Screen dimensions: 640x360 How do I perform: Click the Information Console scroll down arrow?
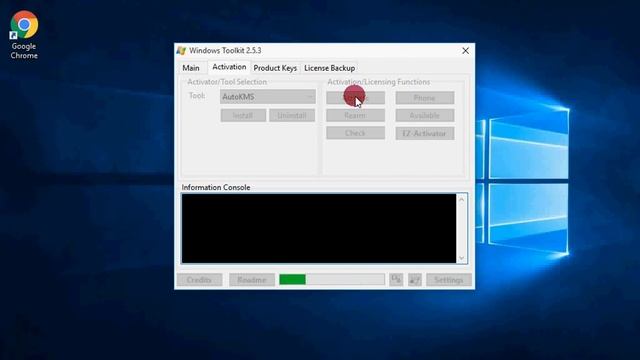pyautogui.click(x=462, y=258)
